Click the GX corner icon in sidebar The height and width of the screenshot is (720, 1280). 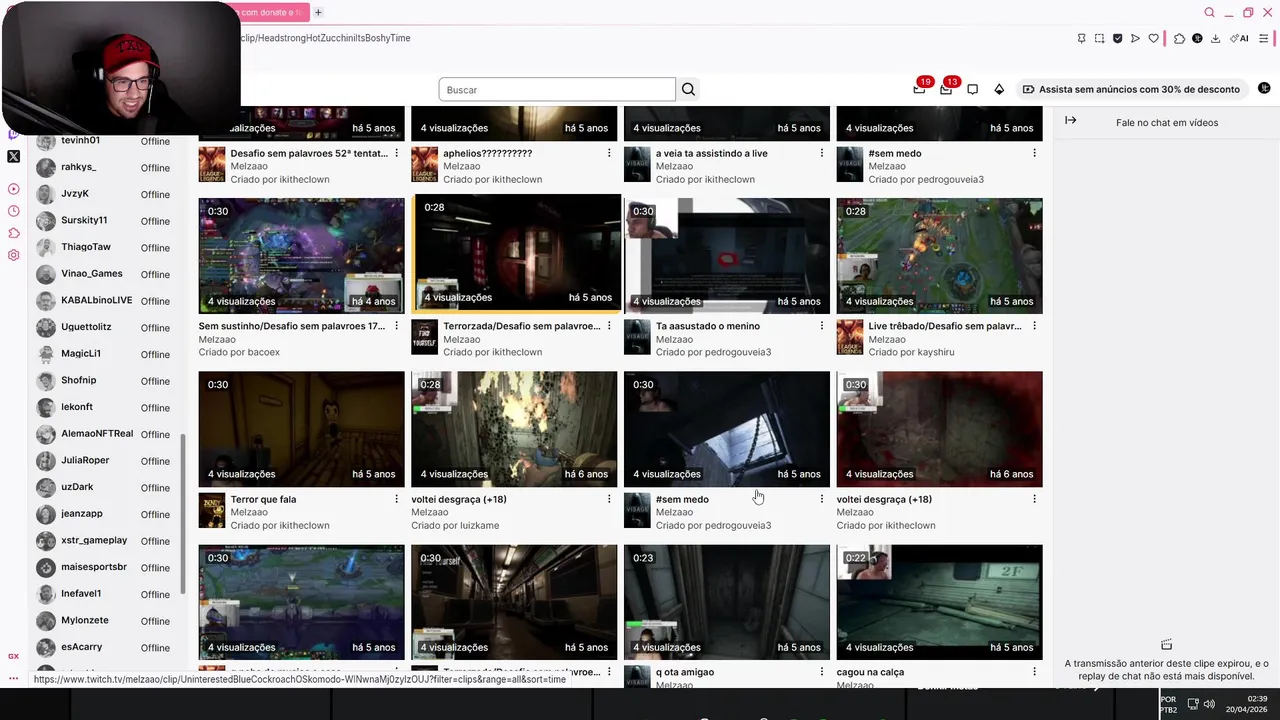coord(13,656)
